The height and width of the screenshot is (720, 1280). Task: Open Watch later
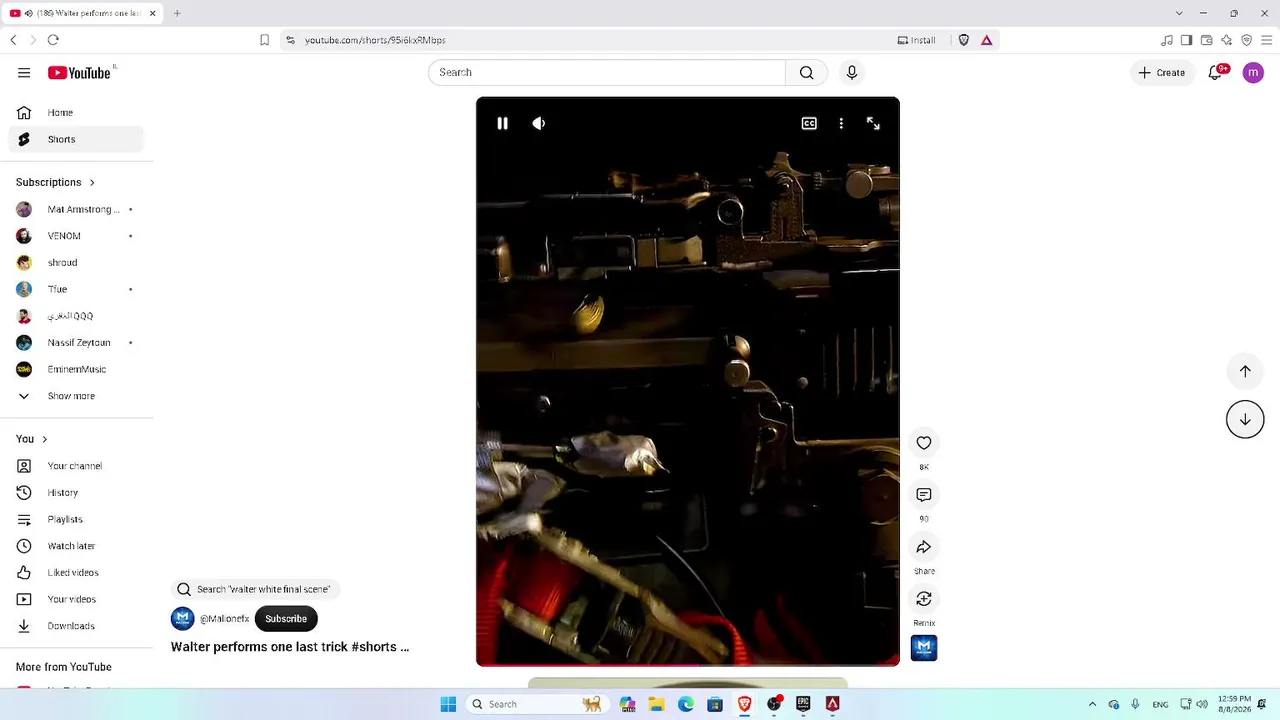point(76,546)
